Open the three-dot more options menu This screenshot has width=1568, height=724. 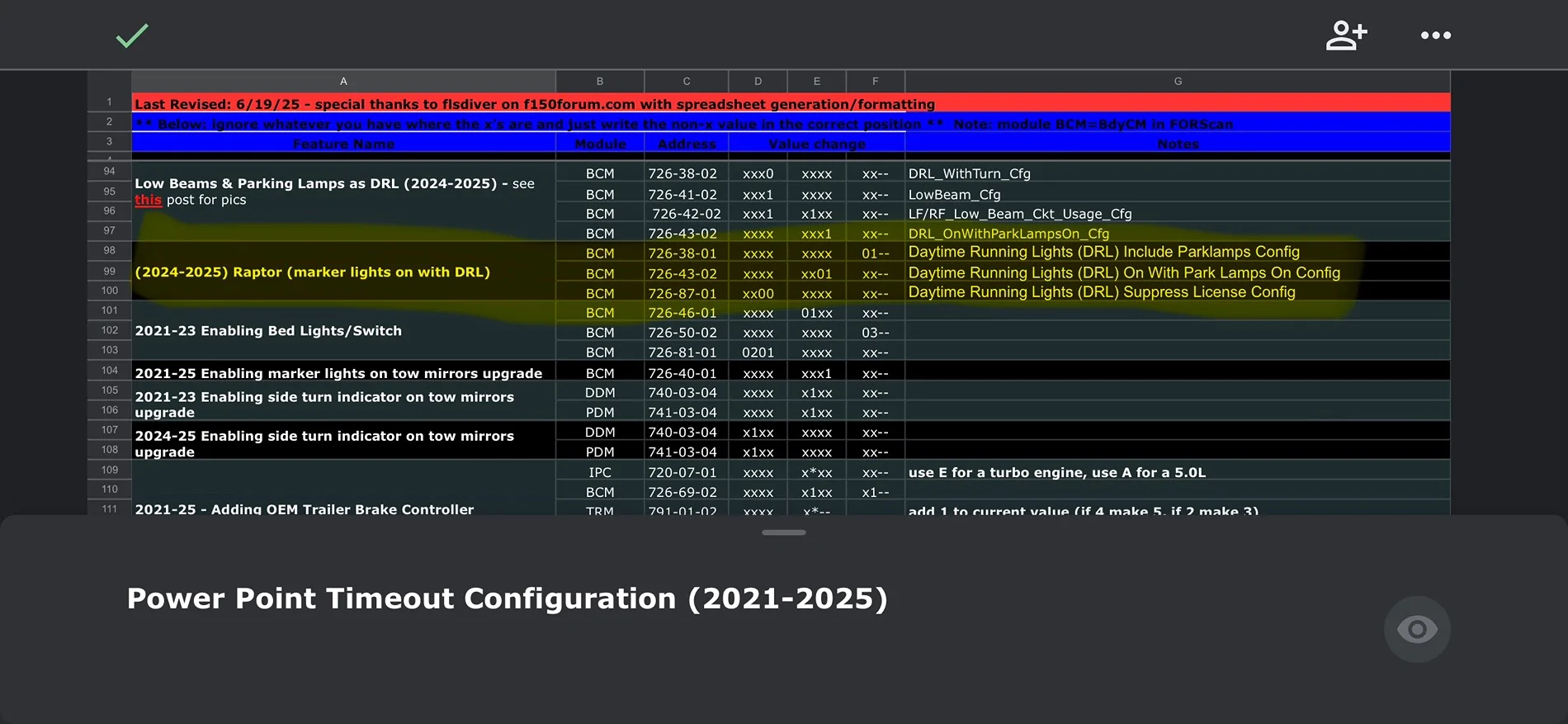(1435, 35)
